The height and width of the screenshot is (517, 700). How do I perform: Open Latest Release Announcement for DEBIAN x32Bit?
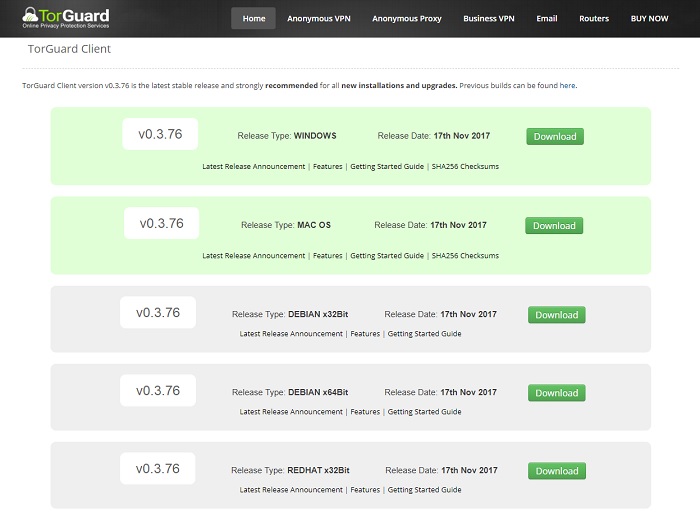pos(291,334)
